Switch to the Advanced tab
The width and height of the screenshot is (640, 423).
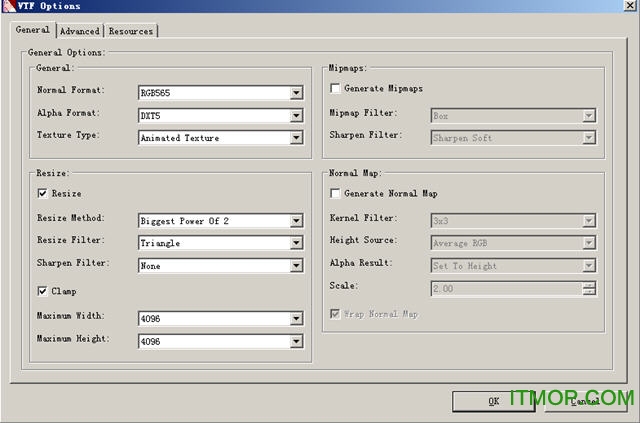click(x=80, y=31)
